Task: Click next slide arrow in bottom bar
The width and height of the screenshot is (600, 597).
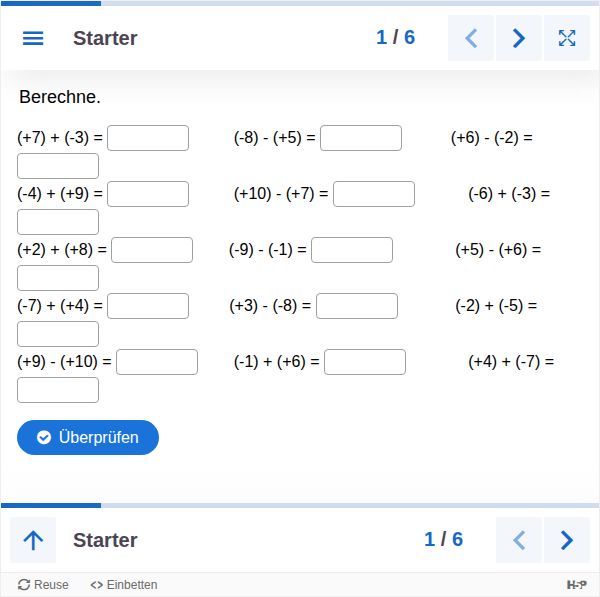Action: pyautogui.click(x=567, y=540)
